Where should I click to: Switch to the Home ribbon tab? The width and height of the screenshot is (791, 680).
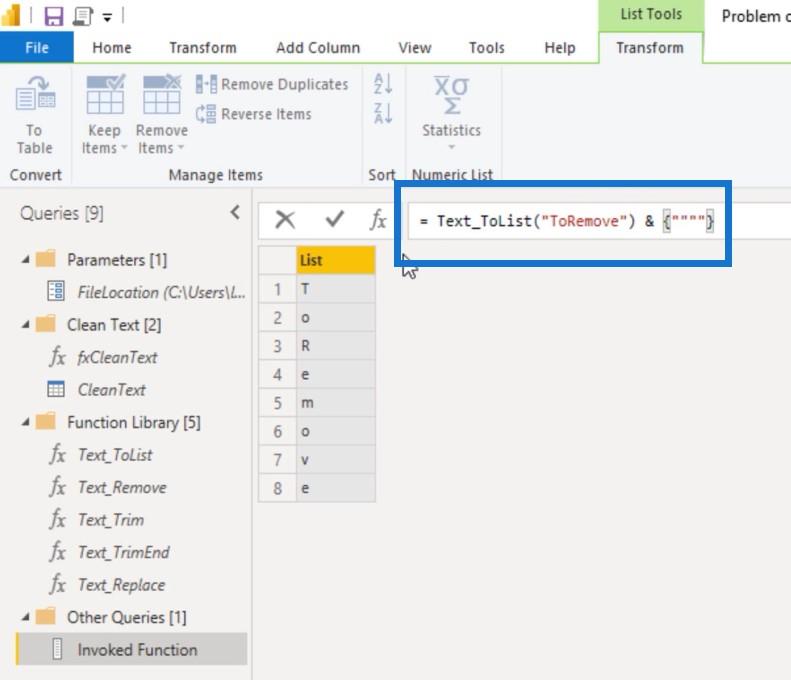[112, 47]
